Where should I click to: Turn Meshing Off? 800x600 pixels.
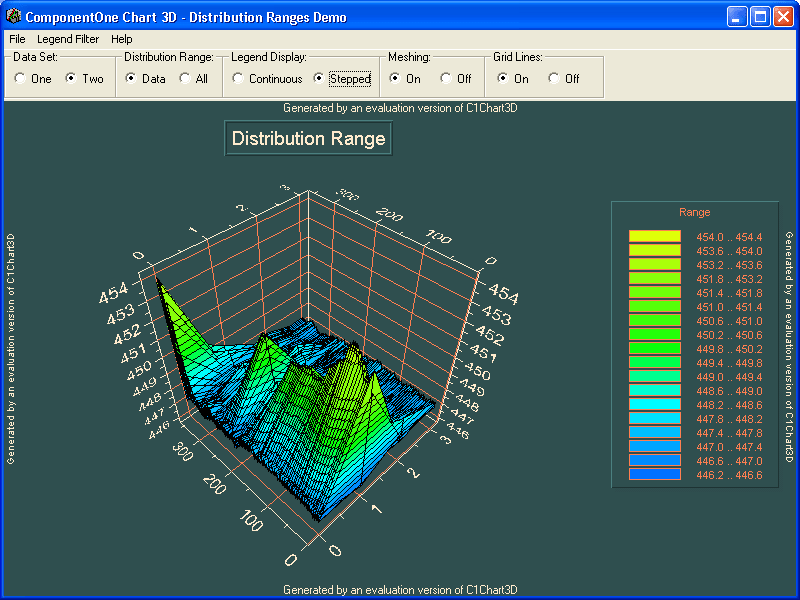pyautogui.click(x=446, y=79)
